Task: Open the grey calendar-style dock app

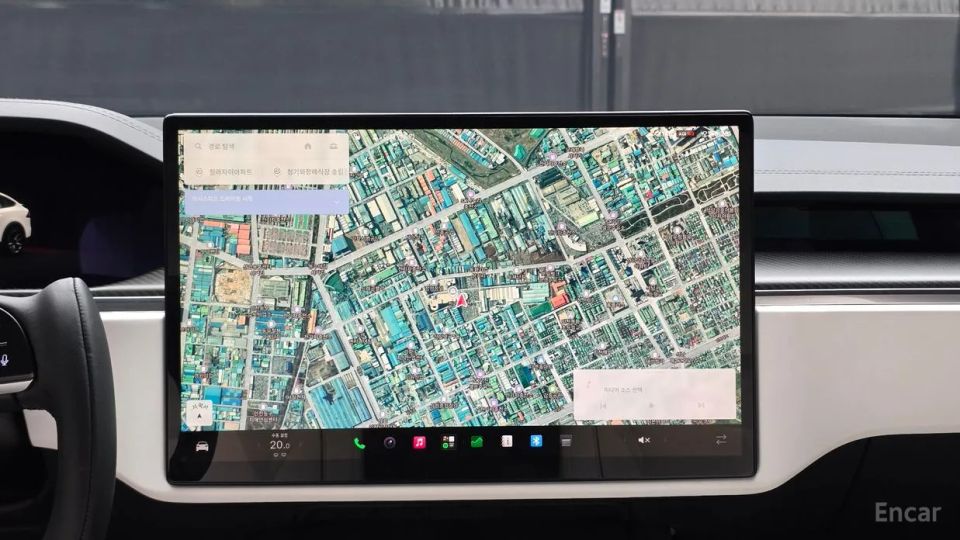Action: coord(566,441)
